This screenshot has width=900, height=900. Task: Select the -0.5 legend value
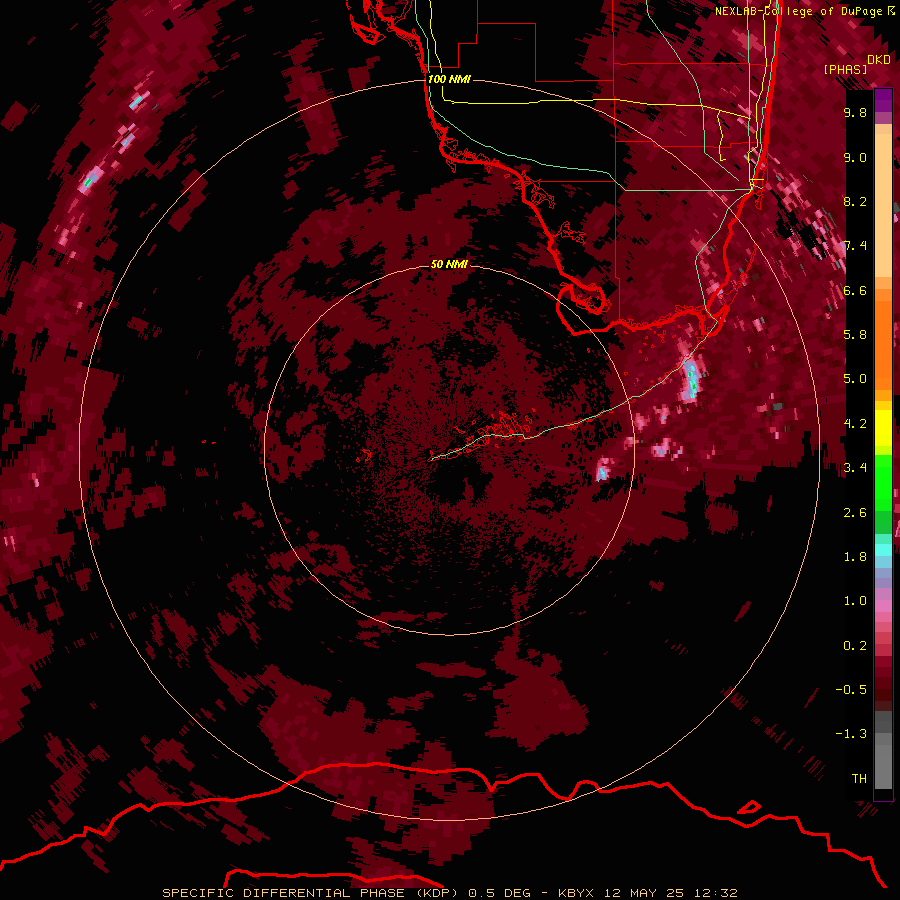click(x=851, y=690)
